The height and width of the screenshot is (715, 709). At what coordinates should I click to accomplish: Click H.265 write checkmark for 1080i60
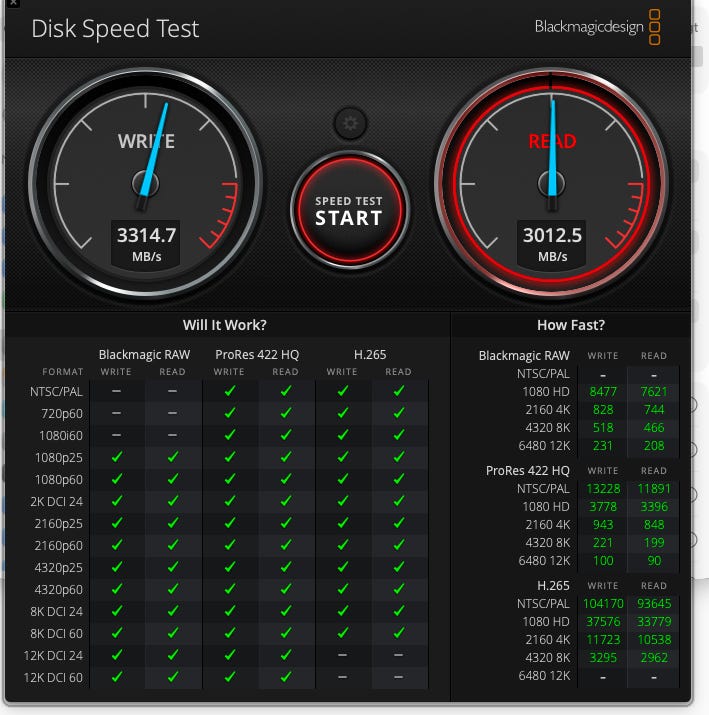(x=343, y=435)
